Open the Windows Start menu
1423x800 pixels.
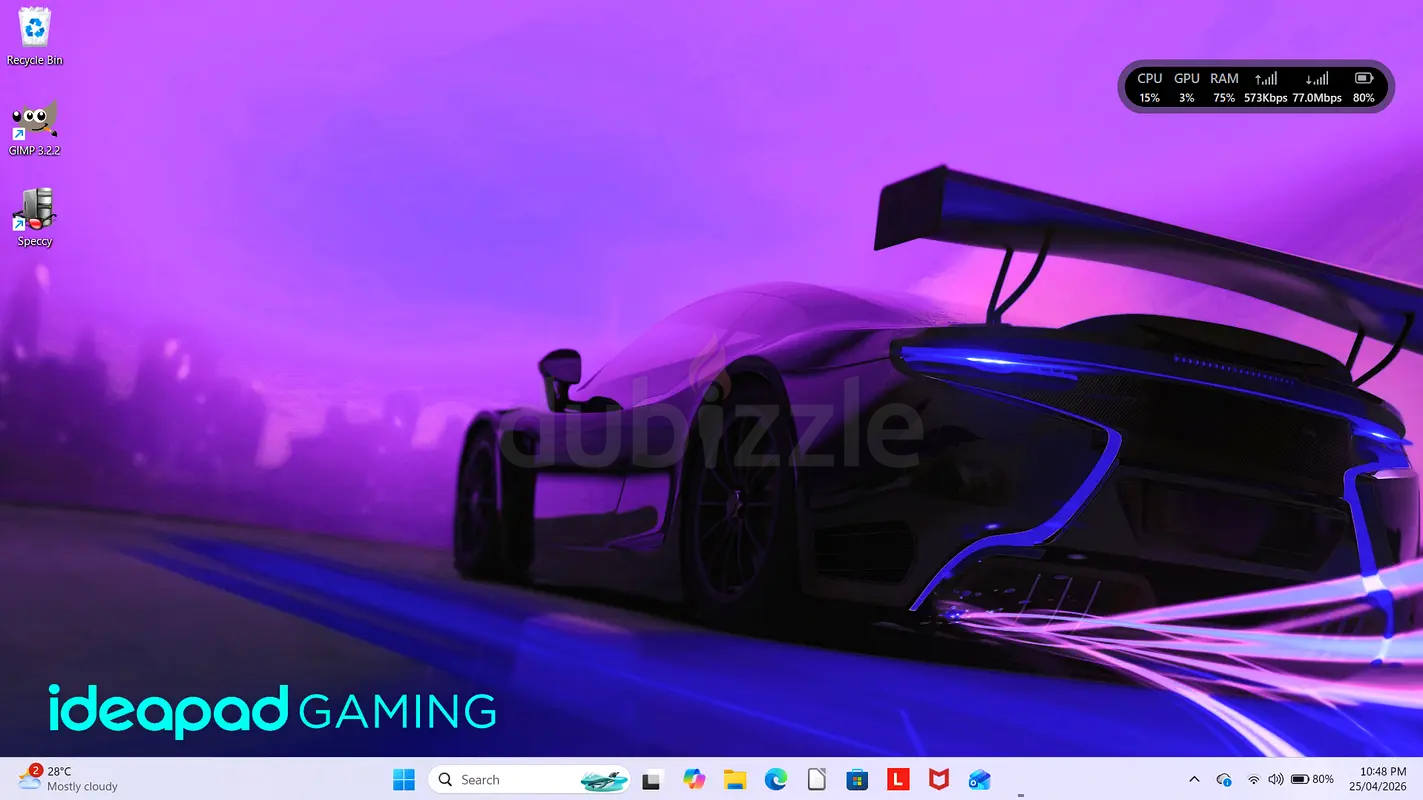tap(404, 780)
